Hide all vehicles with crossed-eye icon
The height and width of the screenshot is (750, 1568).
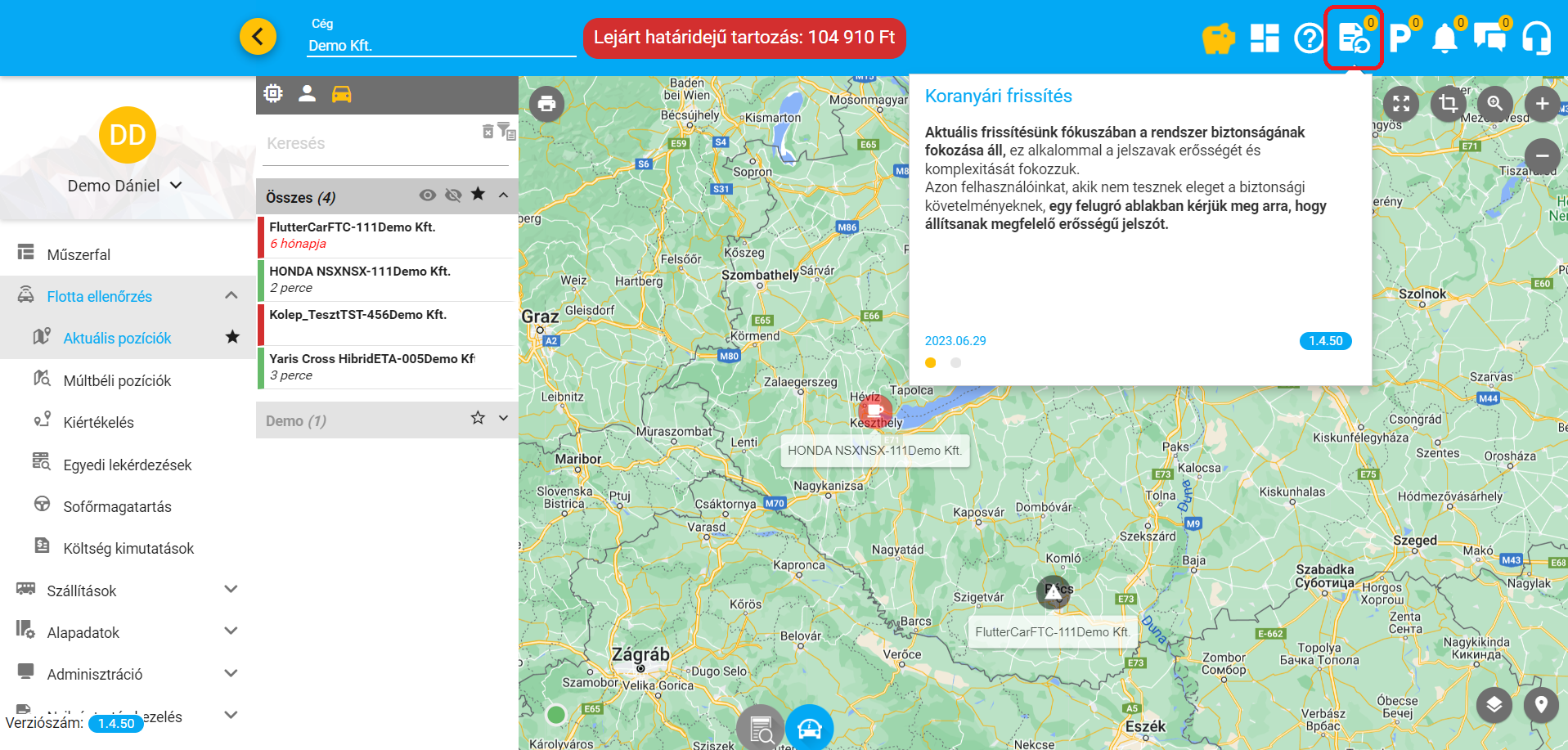pyautogui.click(x=453, y=195)
